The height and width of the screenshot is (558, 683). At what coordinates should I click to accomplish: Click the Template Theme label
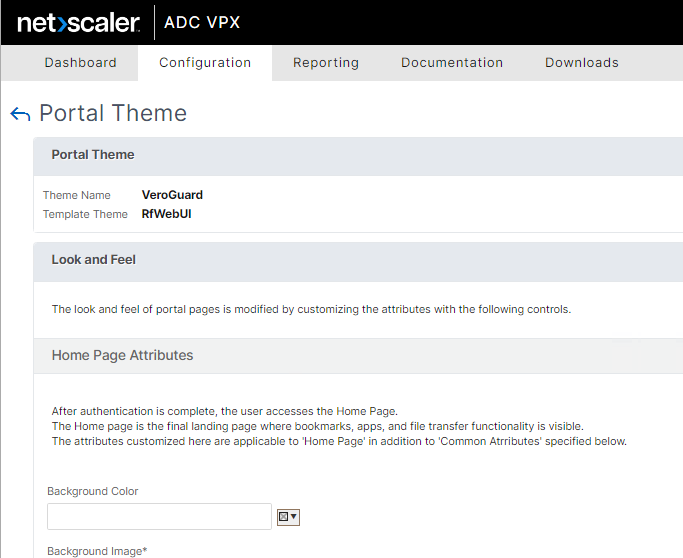(x=85, y=214)
